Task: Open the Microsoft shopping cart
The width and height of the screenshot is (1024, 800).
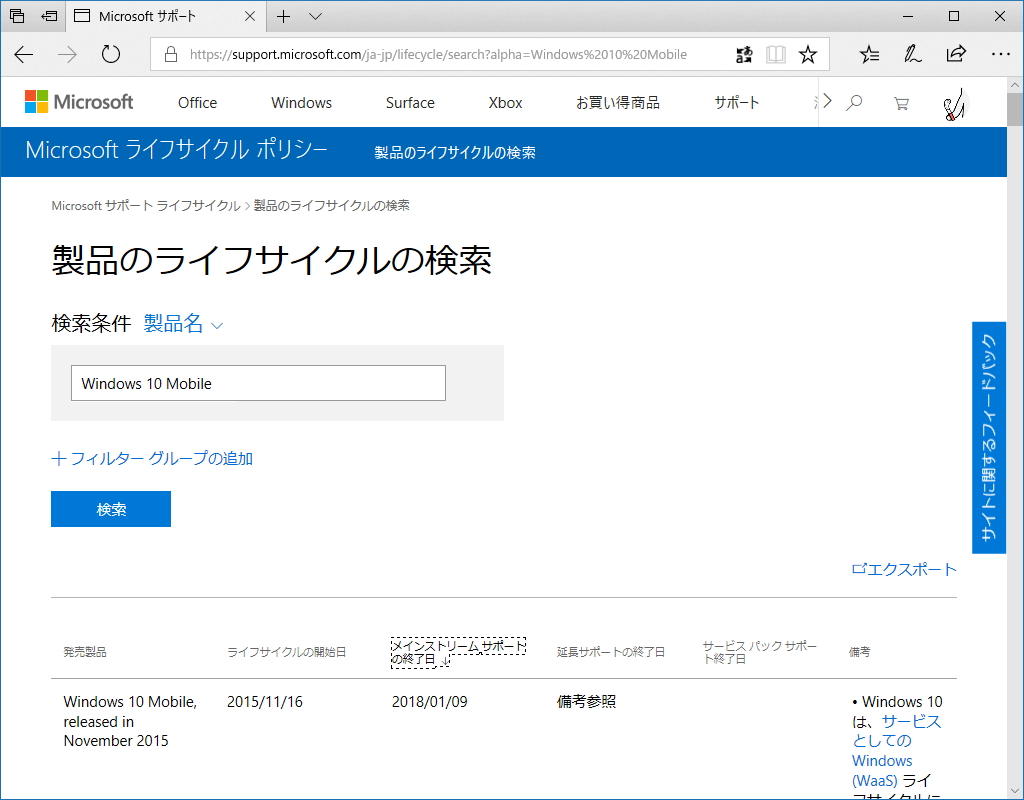Action: 901,101
